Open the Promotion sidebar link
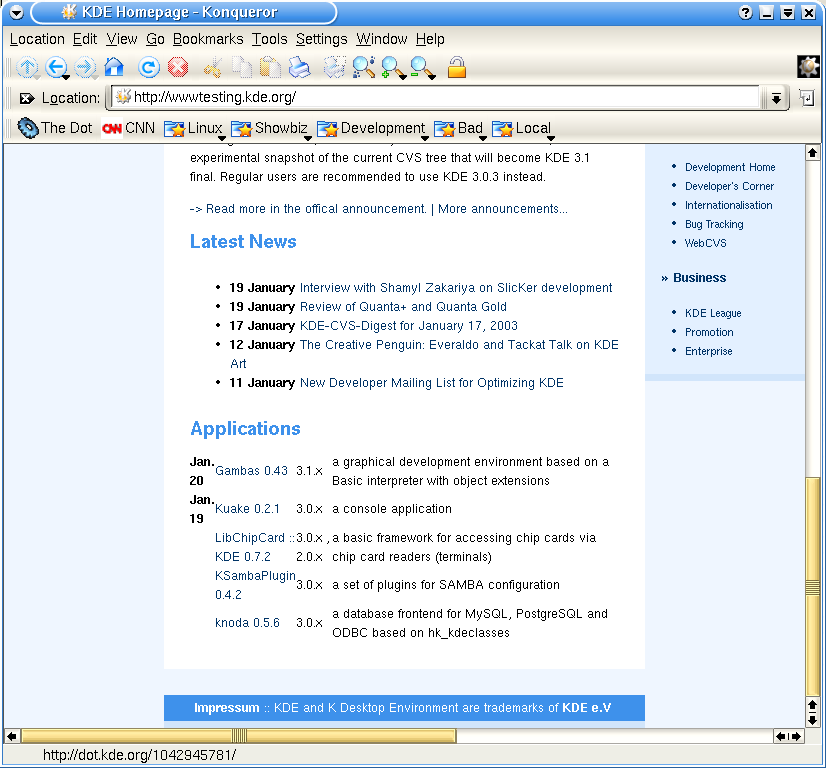 pos(709,332)
